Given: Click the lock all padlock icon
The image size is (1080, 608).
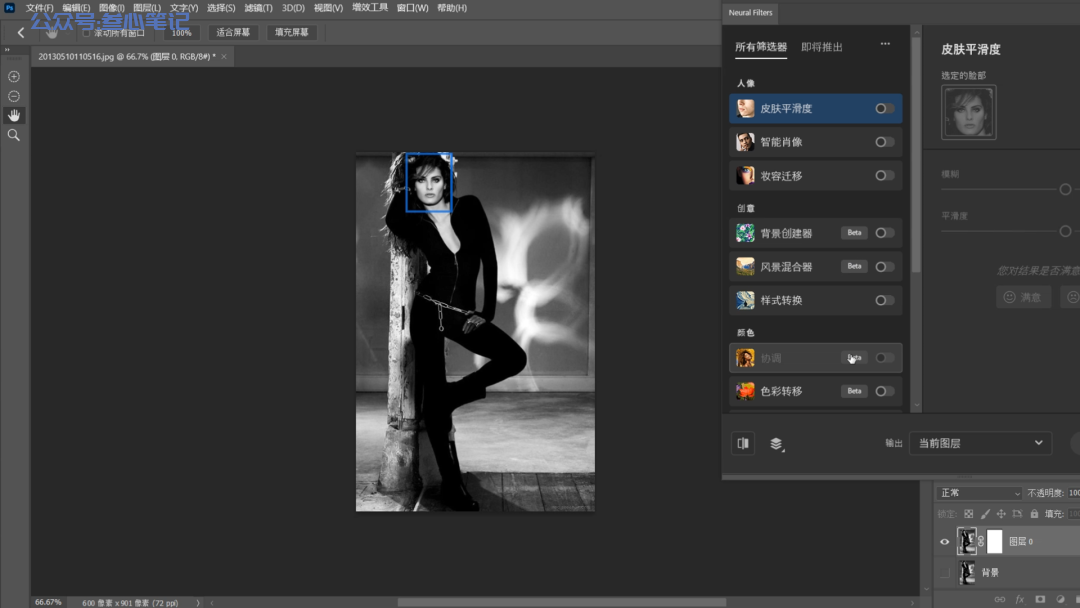Looking at the screenshot, I should click(x=1034, y=514).
